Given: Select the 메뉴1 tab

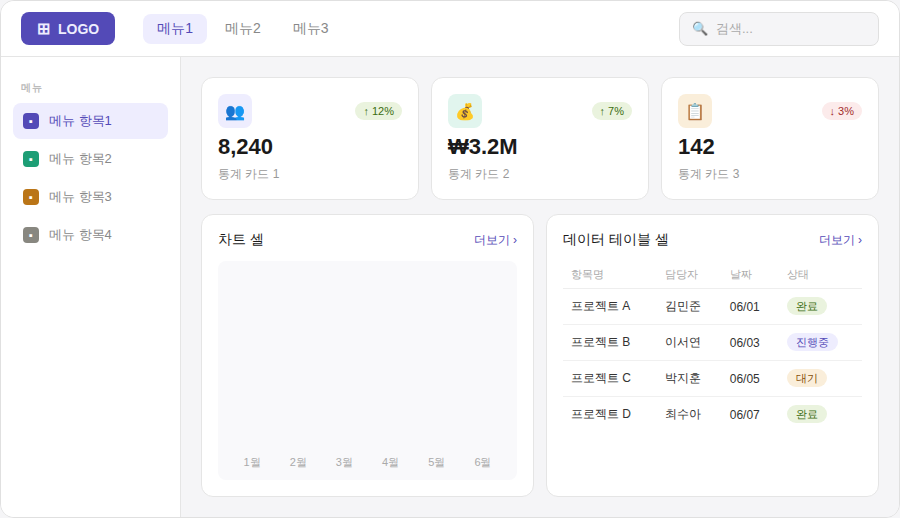Looking at the screenshot, I should click(x=174, y=29).
